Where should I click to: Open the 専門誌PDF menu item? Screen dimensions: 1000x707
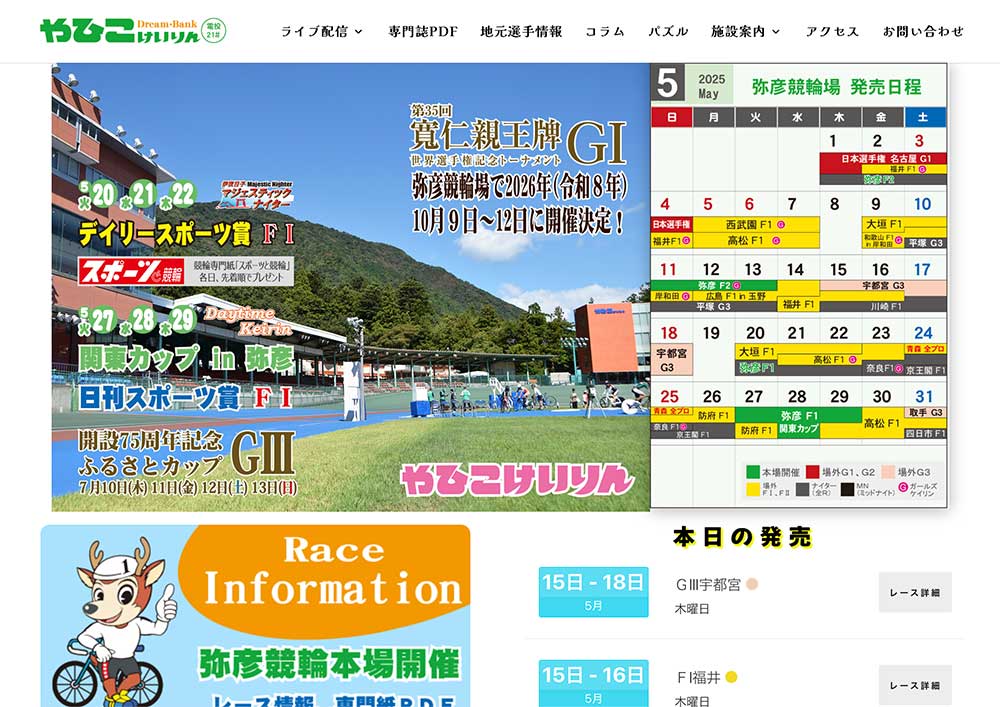click(x=423, y=31)
